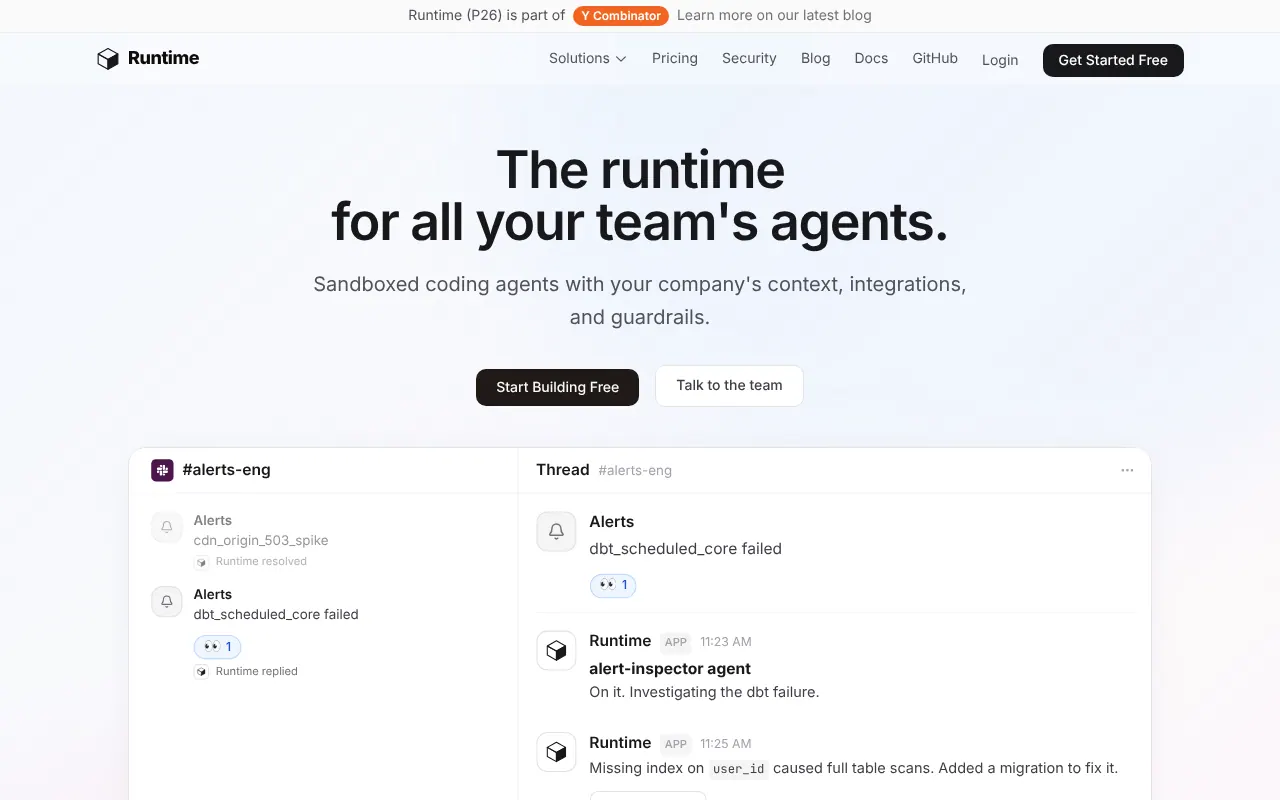Open the Pricing page

point(675,59)
